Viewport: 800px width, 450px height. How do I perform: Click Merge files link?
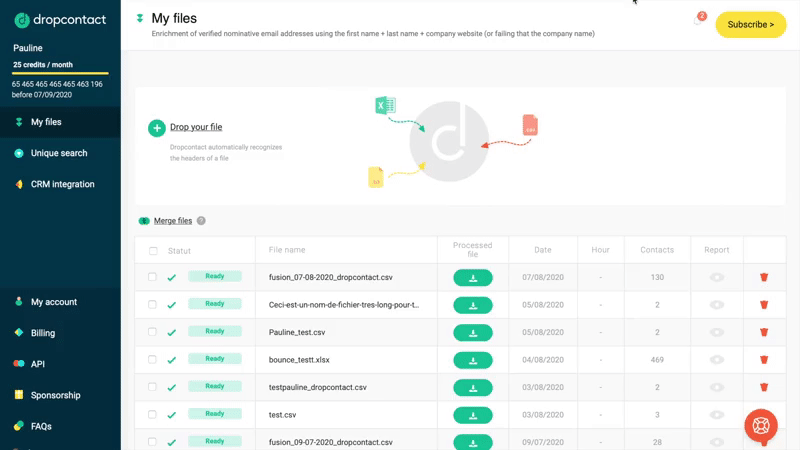click(x=173, y=221)
